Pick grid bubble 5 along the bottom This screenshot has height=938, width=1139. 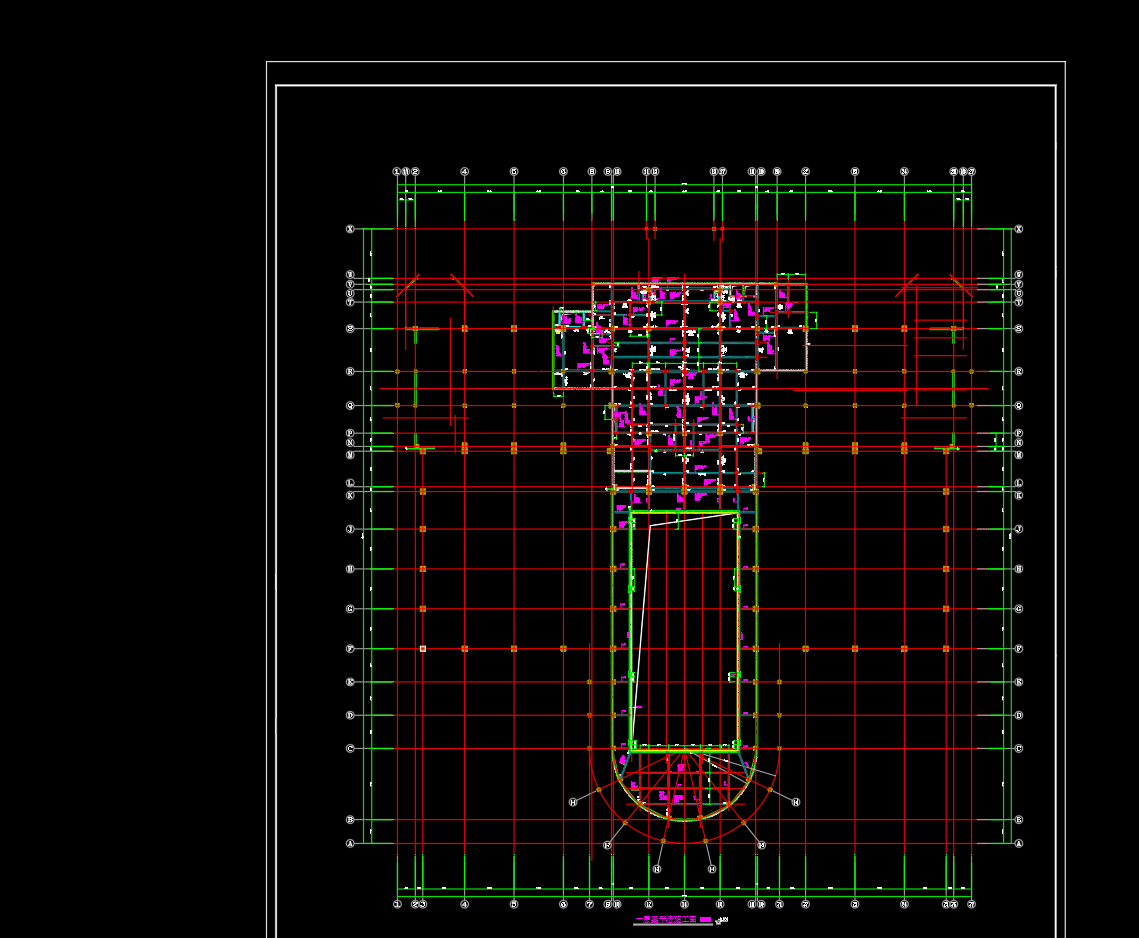coord(514,905)
